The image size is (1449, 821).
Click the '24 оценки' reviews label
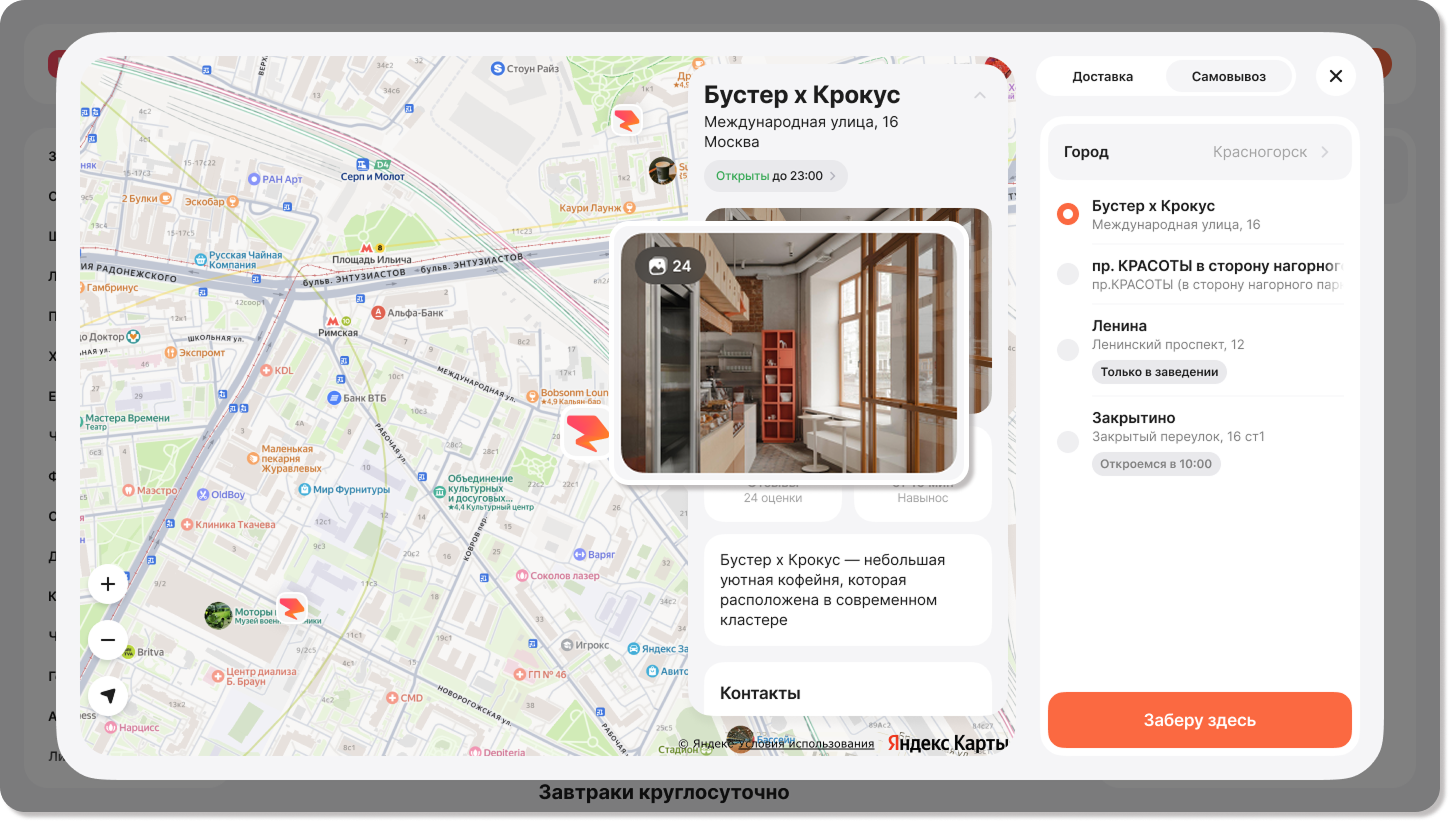tap(773, 498)
